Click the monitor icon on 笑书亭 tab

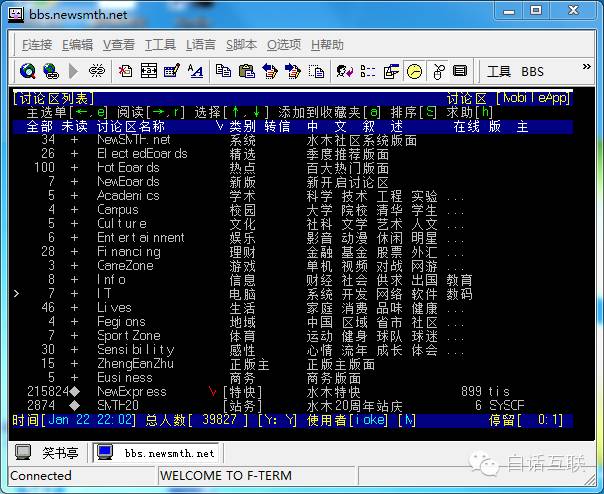click(23, 452)
